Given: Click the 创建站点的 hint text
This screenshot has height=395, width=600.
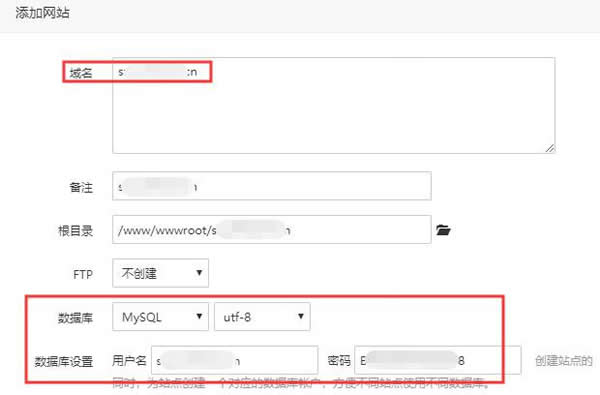Looking at the screenshot, I should (564, 361).
